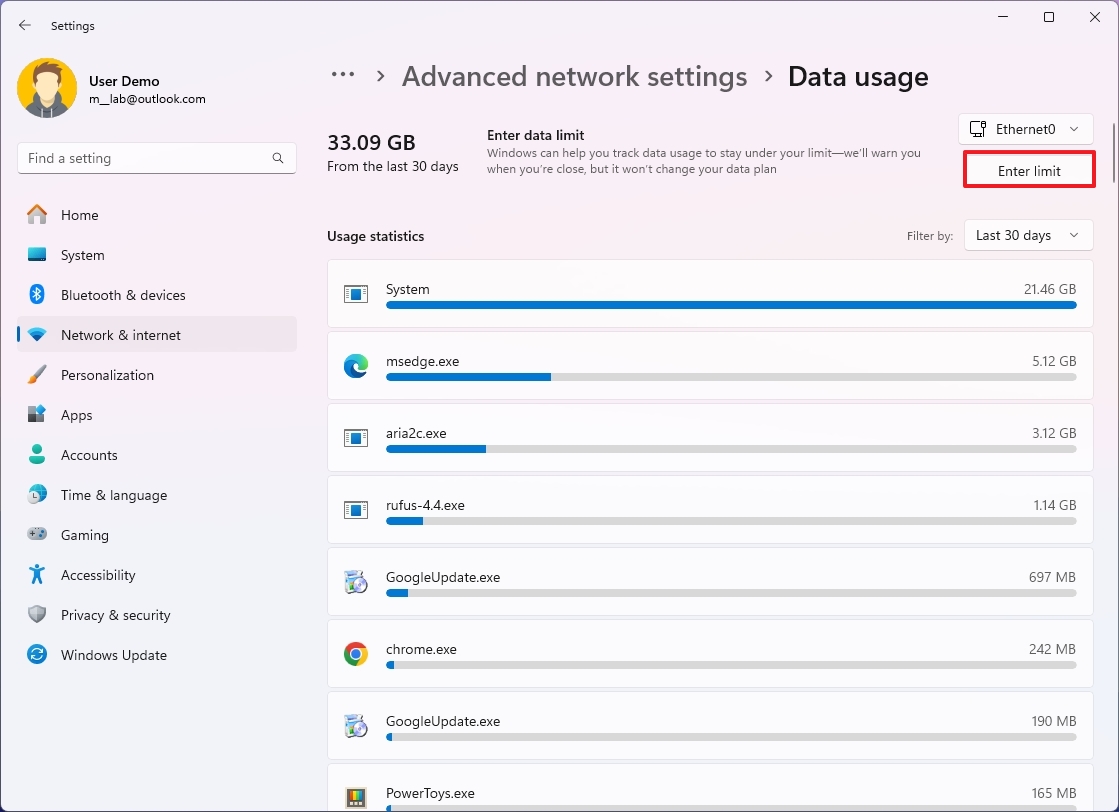Click the Data usage page title
This screenshot has width=1119, height=812.
(858, 76)
